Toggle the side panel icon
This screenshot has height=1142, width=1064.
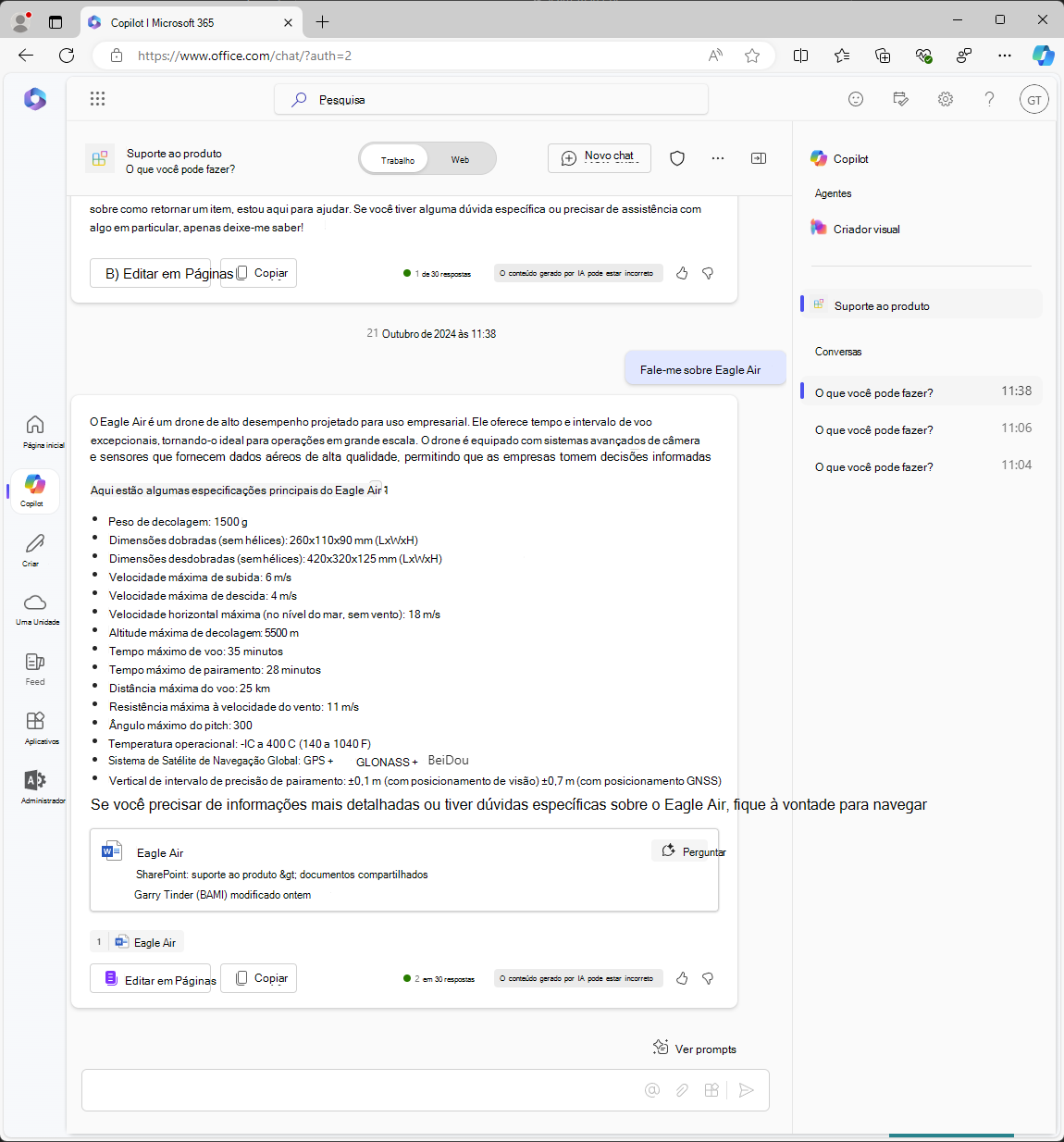pyautogui.click(x=759, y=158)
